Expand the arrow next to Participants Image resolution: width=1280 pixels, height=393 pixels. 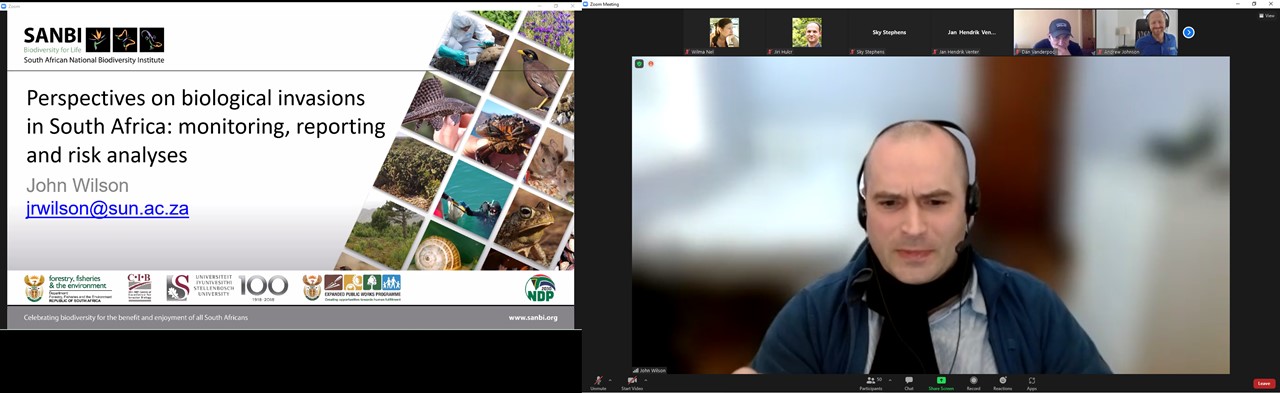pos(890,380)
